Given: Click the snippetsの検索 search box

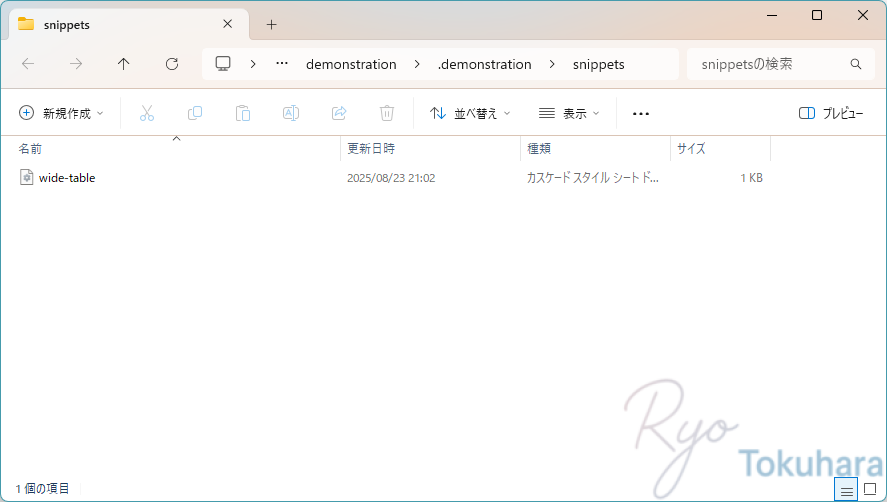Looking at the screenshot, I should click(770, 64).
